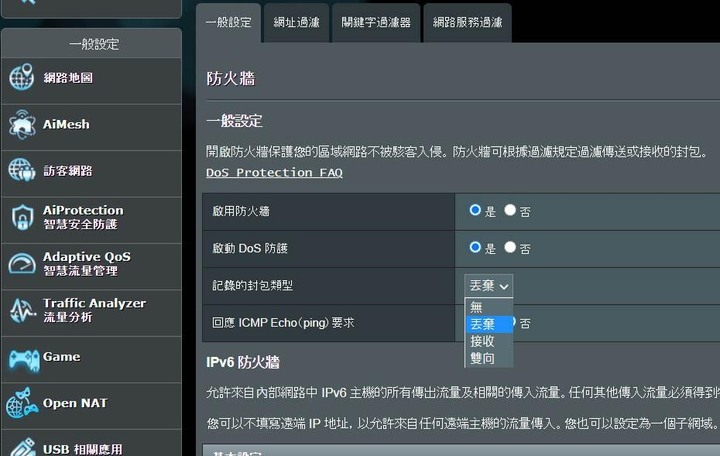
Task: Open Adaptive QoS 智慧流量管理 page
Action: pyautogui.click(x=91, y=266)
